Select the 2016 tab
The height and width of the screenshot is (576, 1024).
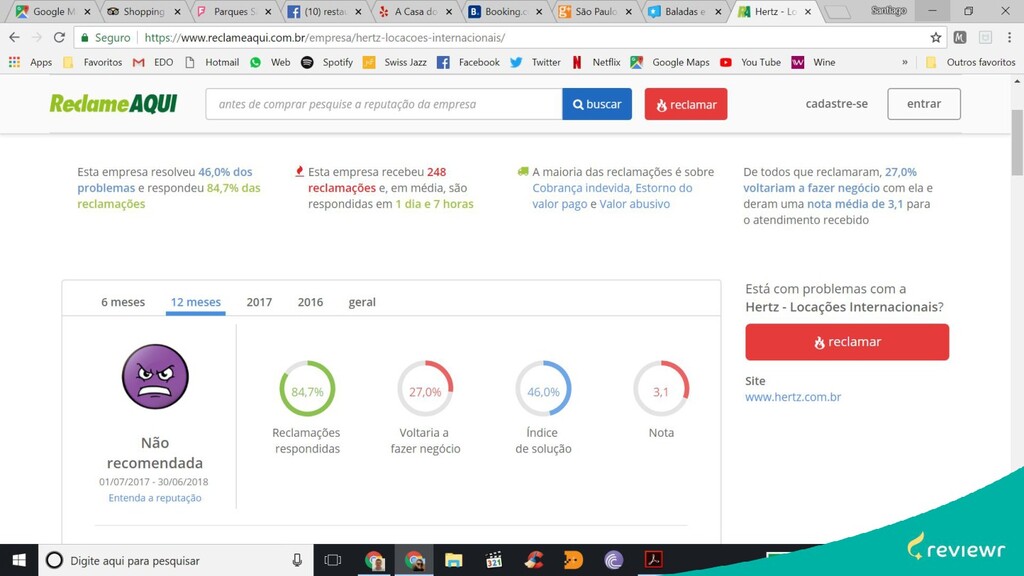coord(310,302)
